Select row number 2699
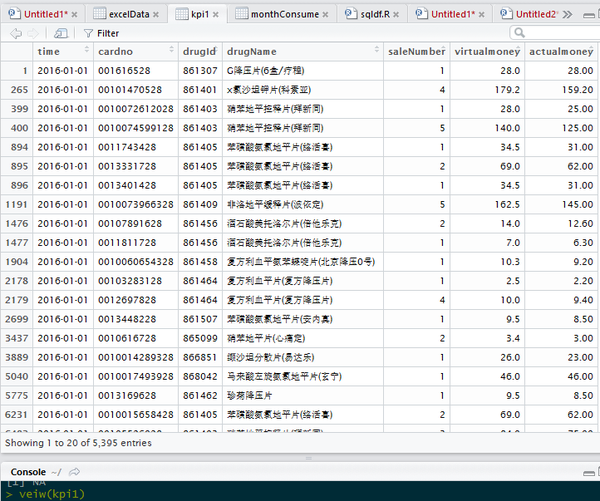This screenshot has width=600, height=501. (17, 319)
